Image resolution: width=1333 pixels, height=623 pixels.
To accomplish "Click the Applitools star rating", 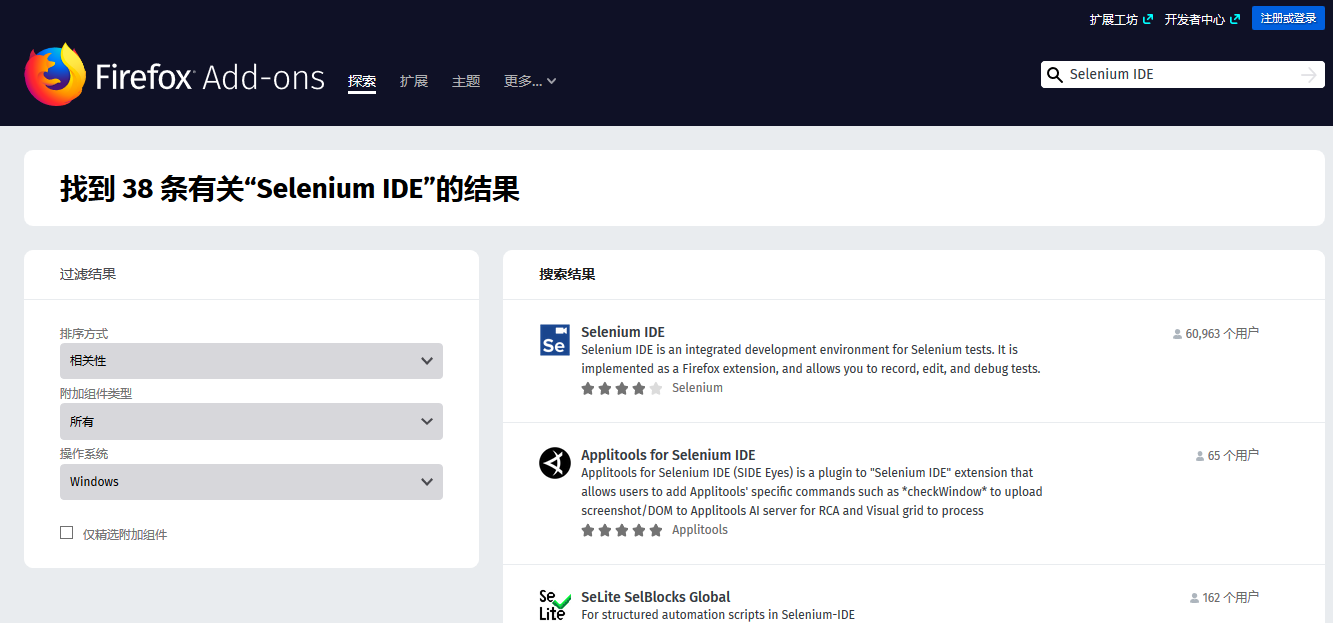I will 621,530.
